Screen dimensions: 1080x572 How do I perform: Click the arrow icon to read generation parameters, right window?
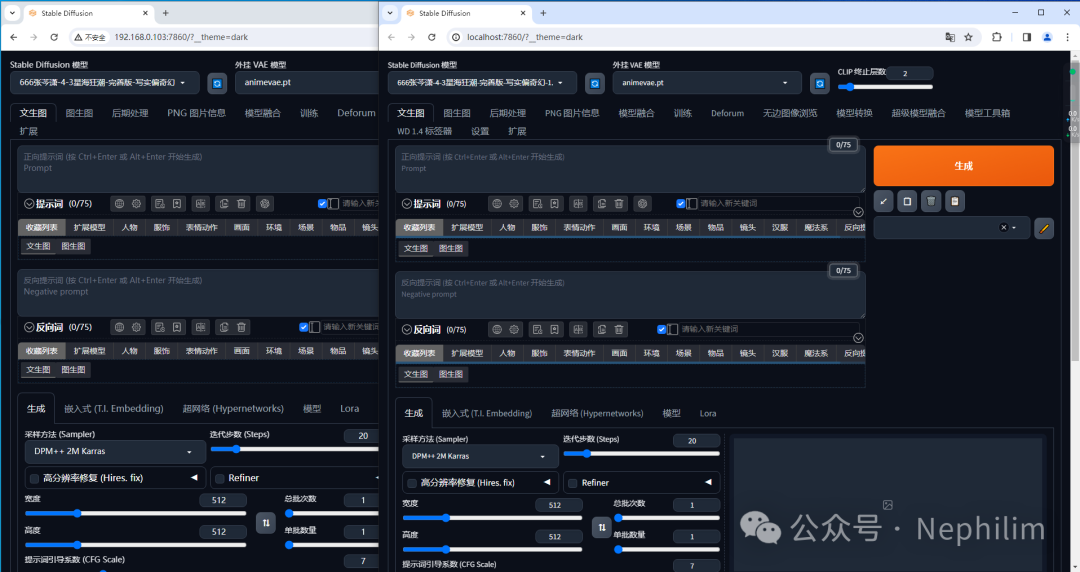click(x=883, y=201)
